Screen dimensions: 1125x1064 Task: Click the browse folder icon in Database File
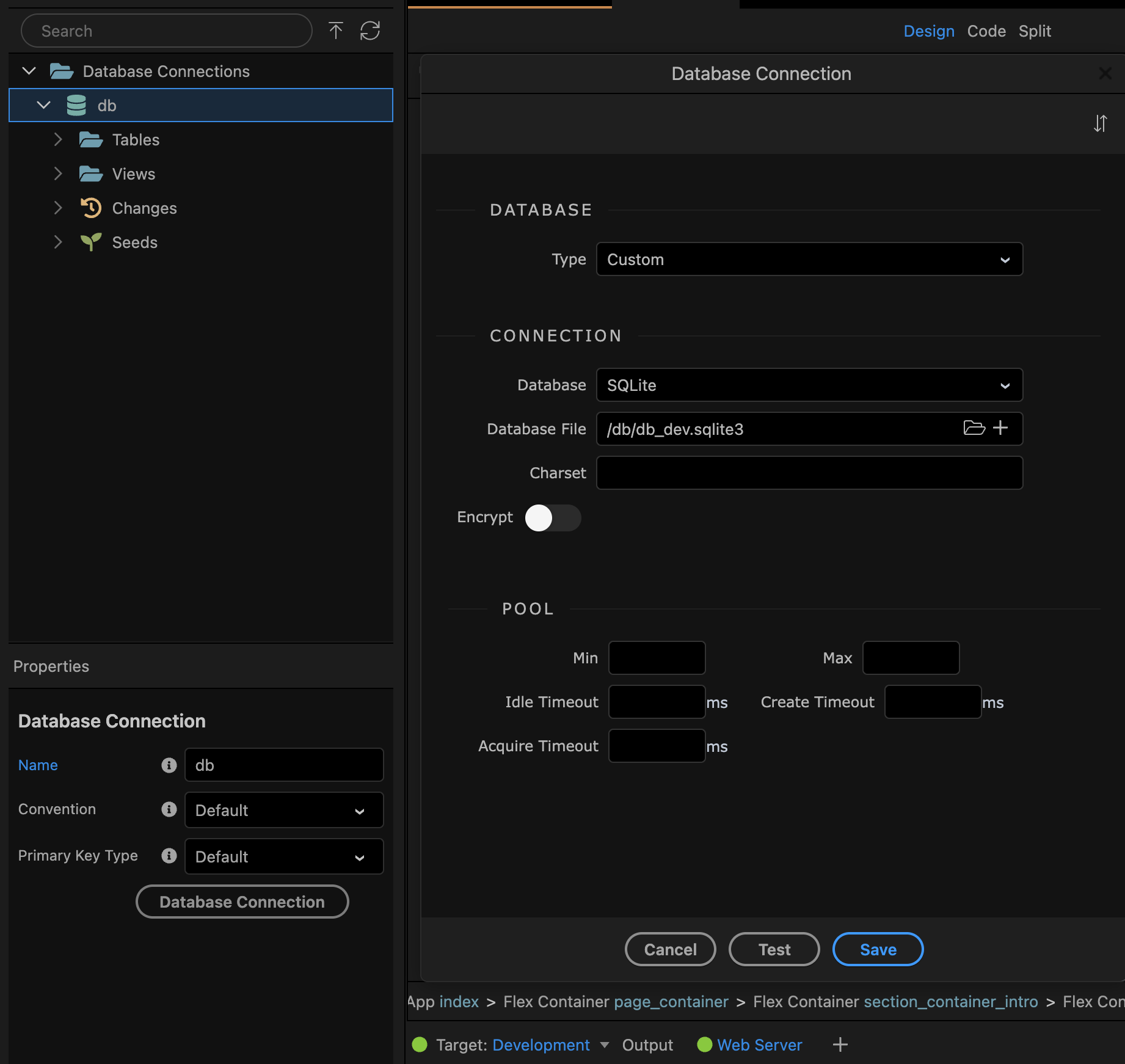click(974, 428)
